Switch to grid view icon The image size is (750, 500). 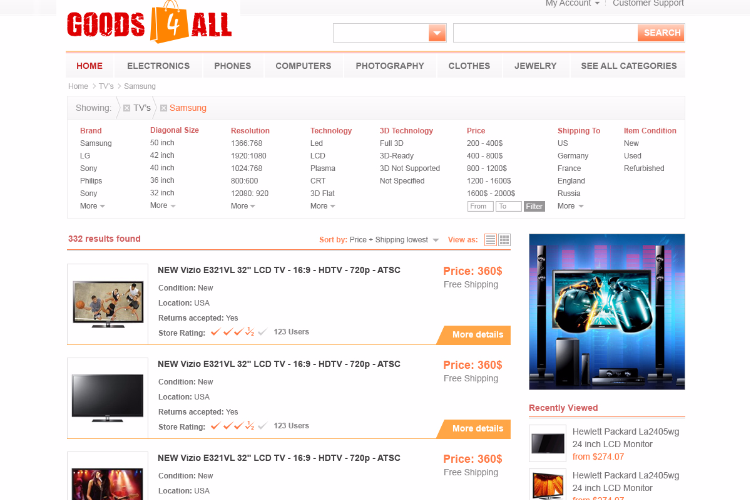505,240
